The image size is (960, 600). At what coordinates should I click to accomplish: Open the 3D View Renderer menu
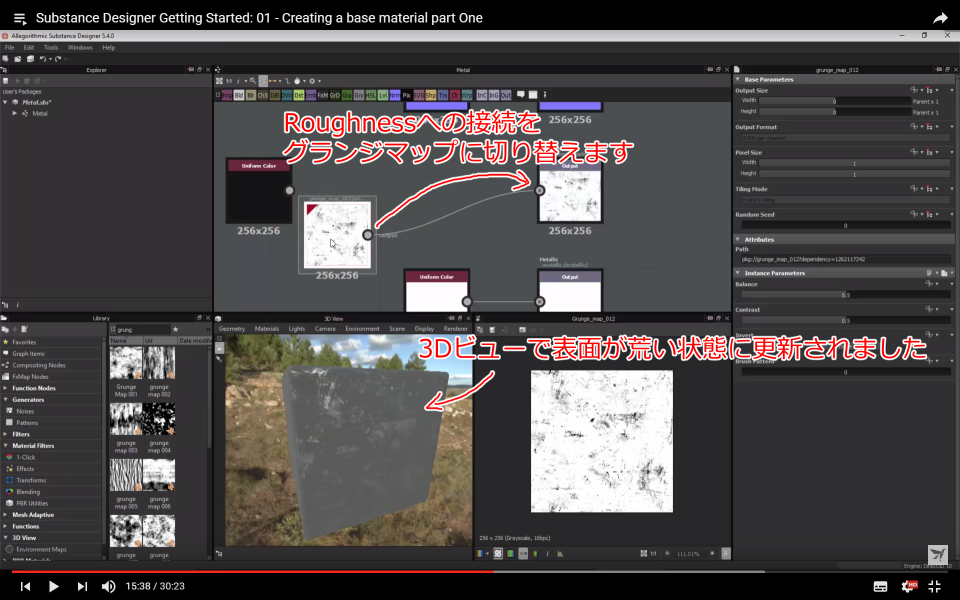pos(456,329)
